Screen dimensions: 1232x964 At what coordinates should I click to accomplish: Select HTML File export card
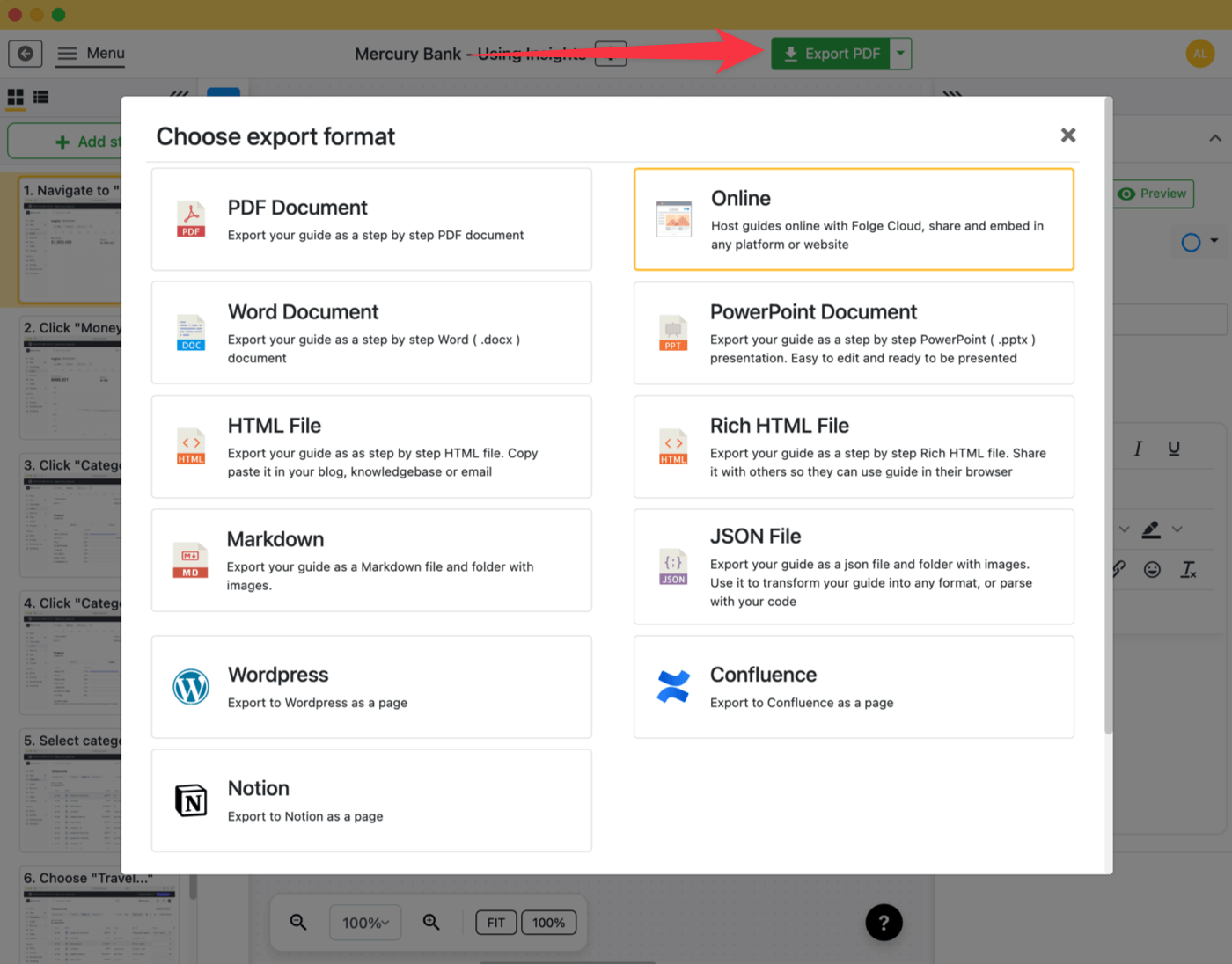pyautogui.click(x=371, y=447)
